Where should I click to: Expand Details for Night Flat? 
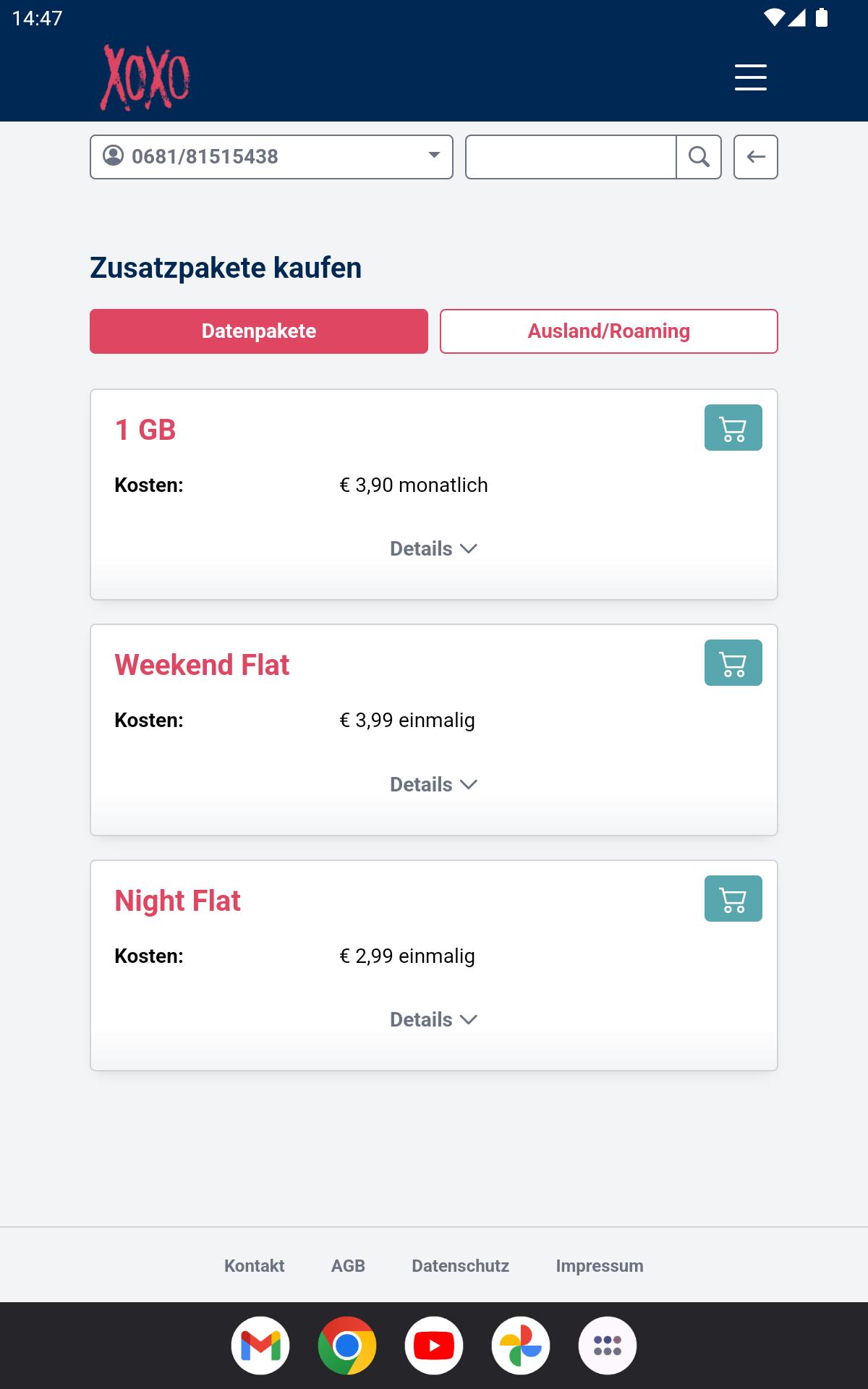(433, 1019)
